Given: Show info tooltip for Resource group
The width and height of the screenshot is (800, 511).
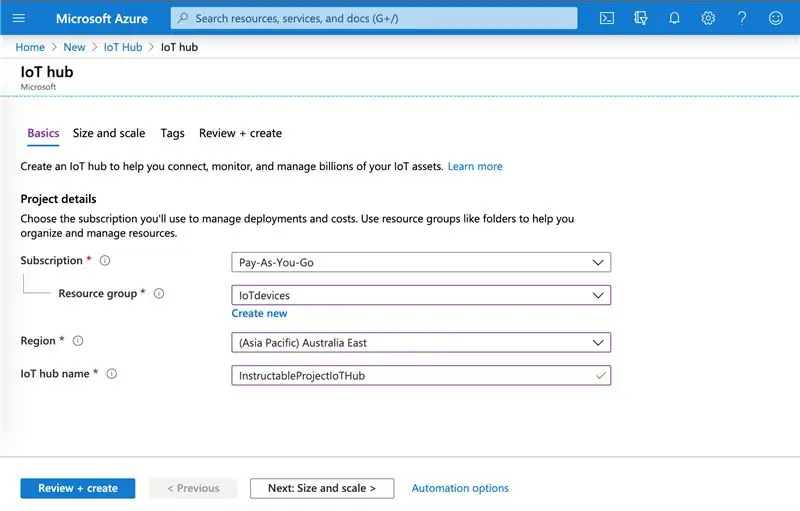Looking at the screenshot, I should point(159,294).
